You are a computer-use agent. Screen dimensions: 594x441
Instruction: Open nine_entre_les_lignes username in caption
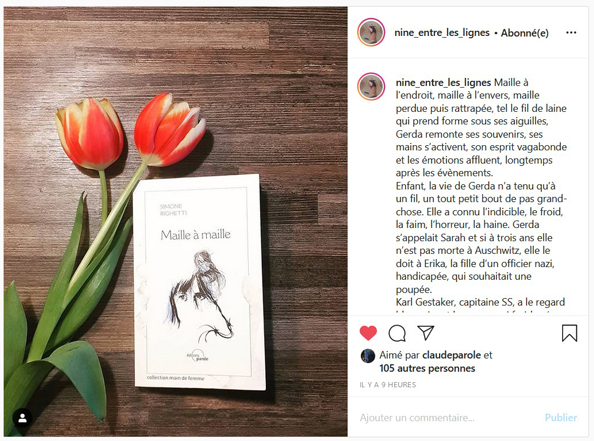point(443,83)
